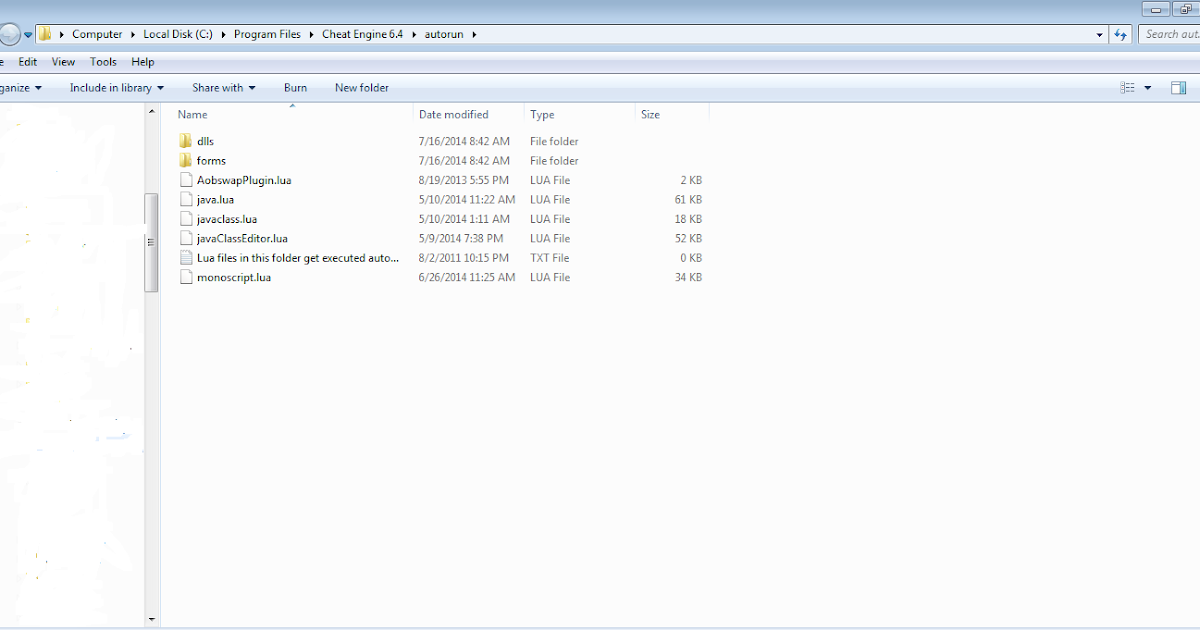The width and height of the screenshot is (1200, 630).
Task: Select the javaClassEditor.lua file icon
Action: pos(185,238)
